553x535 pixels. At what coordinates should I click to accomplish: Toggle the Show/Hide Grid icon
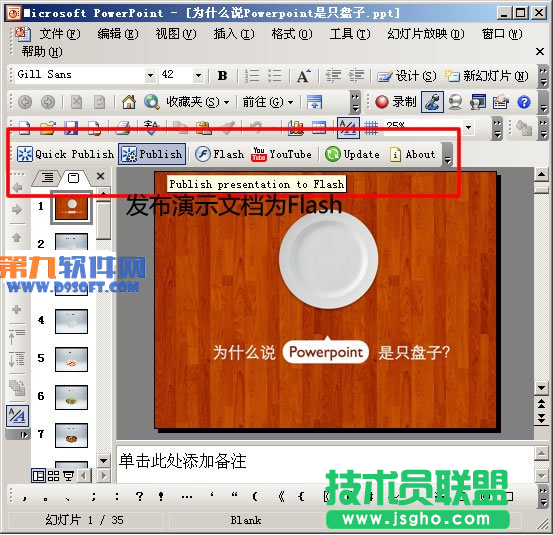coord(371,128)
